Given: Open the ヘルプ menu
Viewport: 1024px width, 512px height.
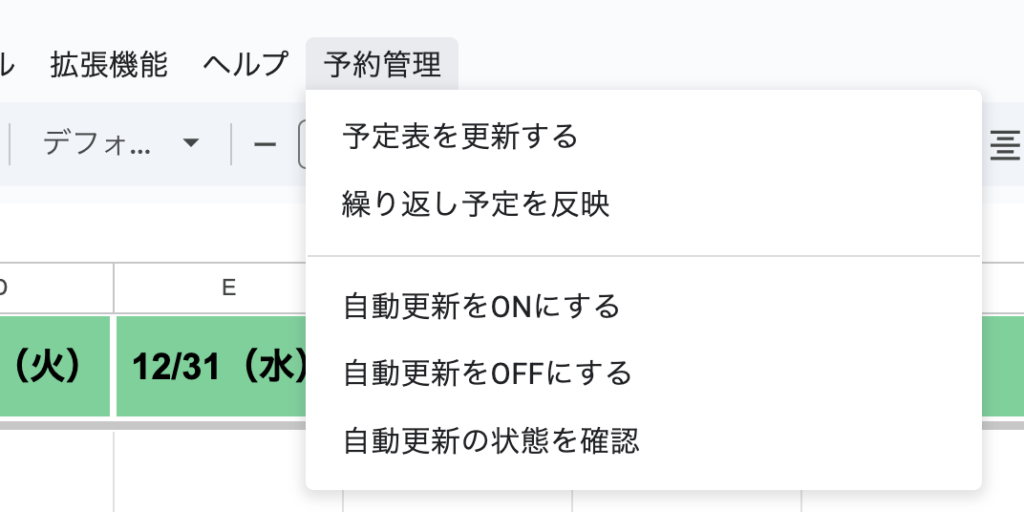Looking at the screenshot, I should click(245, 64).
